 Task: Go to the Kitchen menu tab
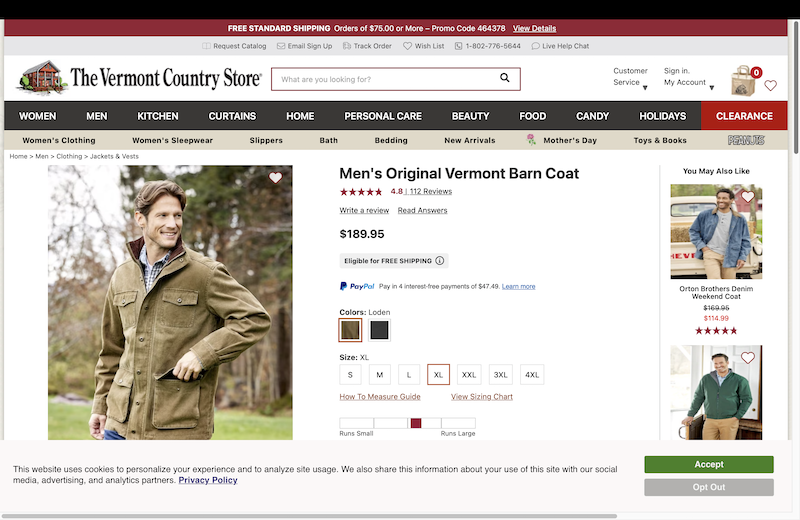[158, 116]
